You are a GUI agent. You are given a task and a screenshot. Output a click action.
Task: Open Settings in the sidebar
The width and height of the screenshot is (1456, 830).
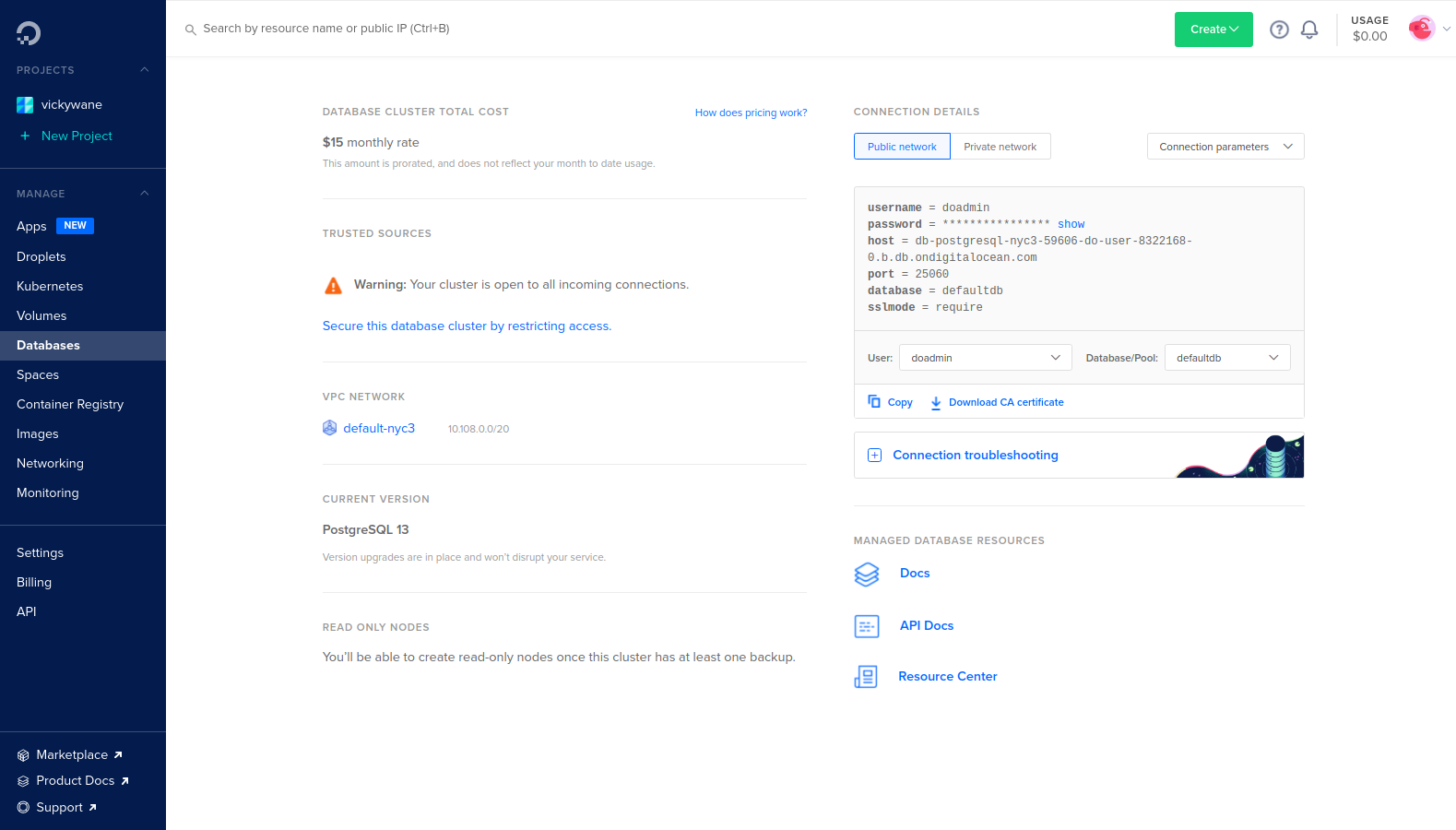tap(40, 553)
